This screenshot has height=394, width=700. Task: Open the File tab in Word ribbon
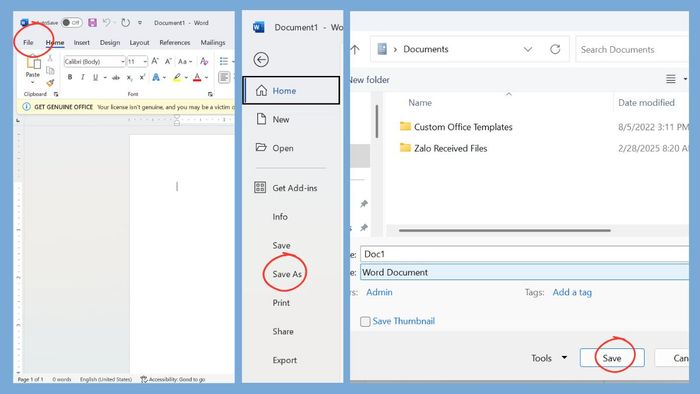pos(28,42)
